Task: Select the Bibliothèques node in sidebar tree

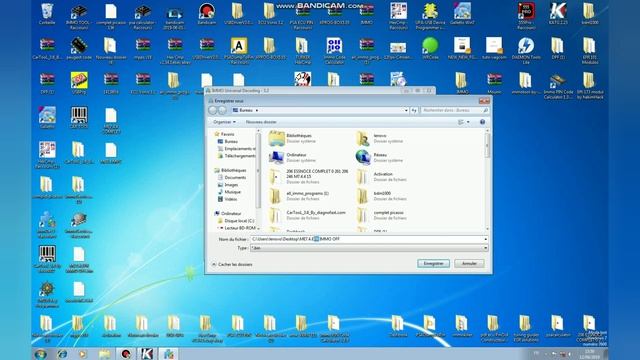Action: tap(230, 170)
